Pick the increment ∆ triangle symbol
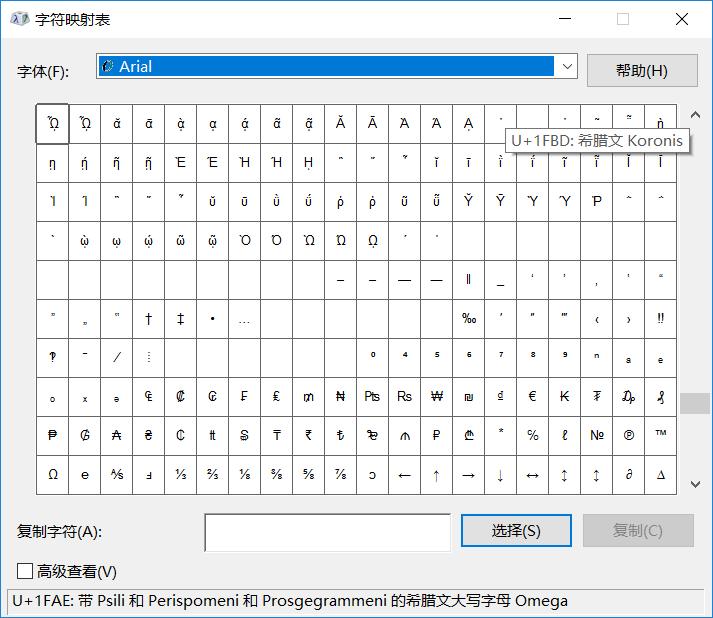Viewport: 713px width, 618px height. 661,475
